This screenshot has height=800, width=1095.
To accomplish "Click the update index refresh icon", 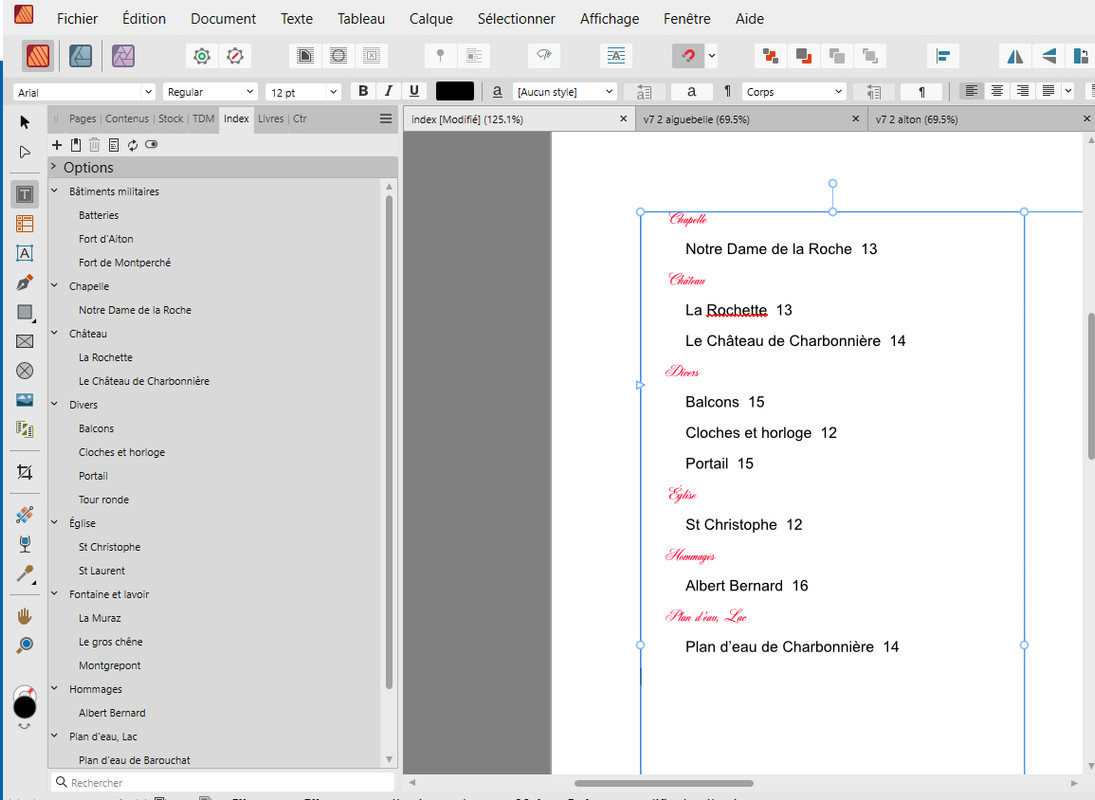I will coord(133,145).
